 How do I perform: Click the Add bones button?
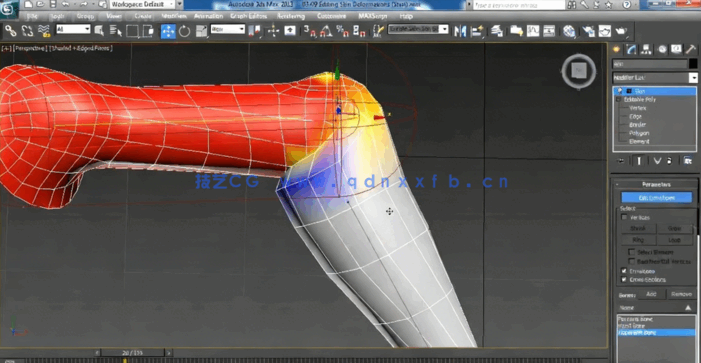651,294
